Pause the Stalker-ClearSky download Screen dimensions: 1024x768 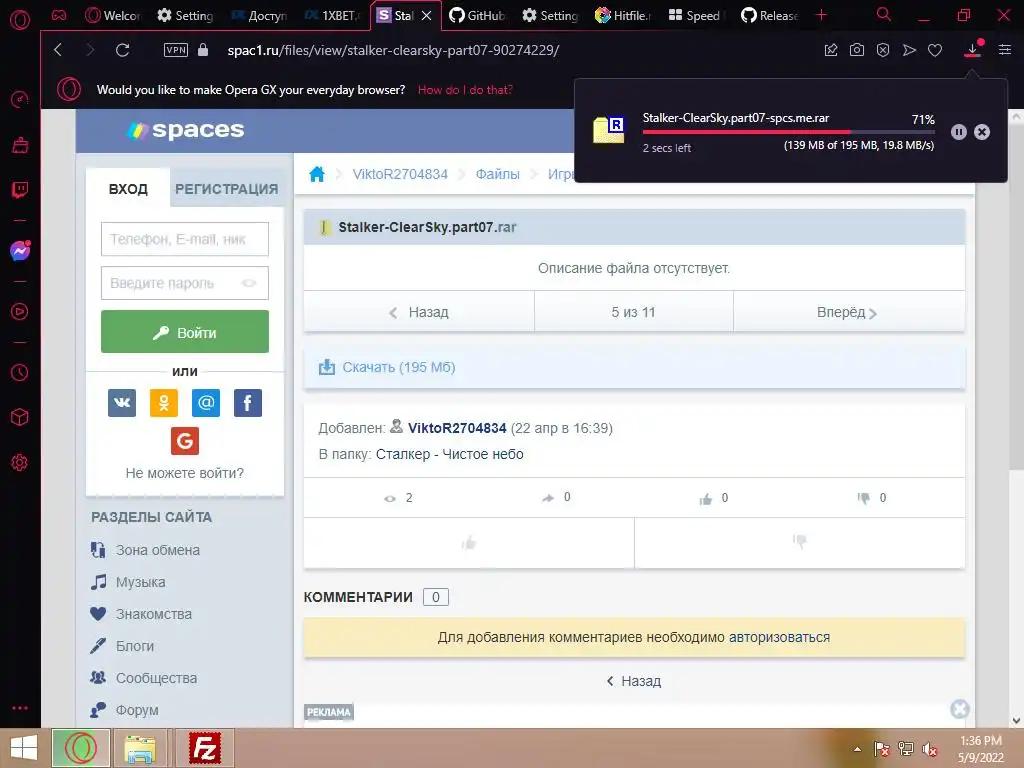[959, 132]
